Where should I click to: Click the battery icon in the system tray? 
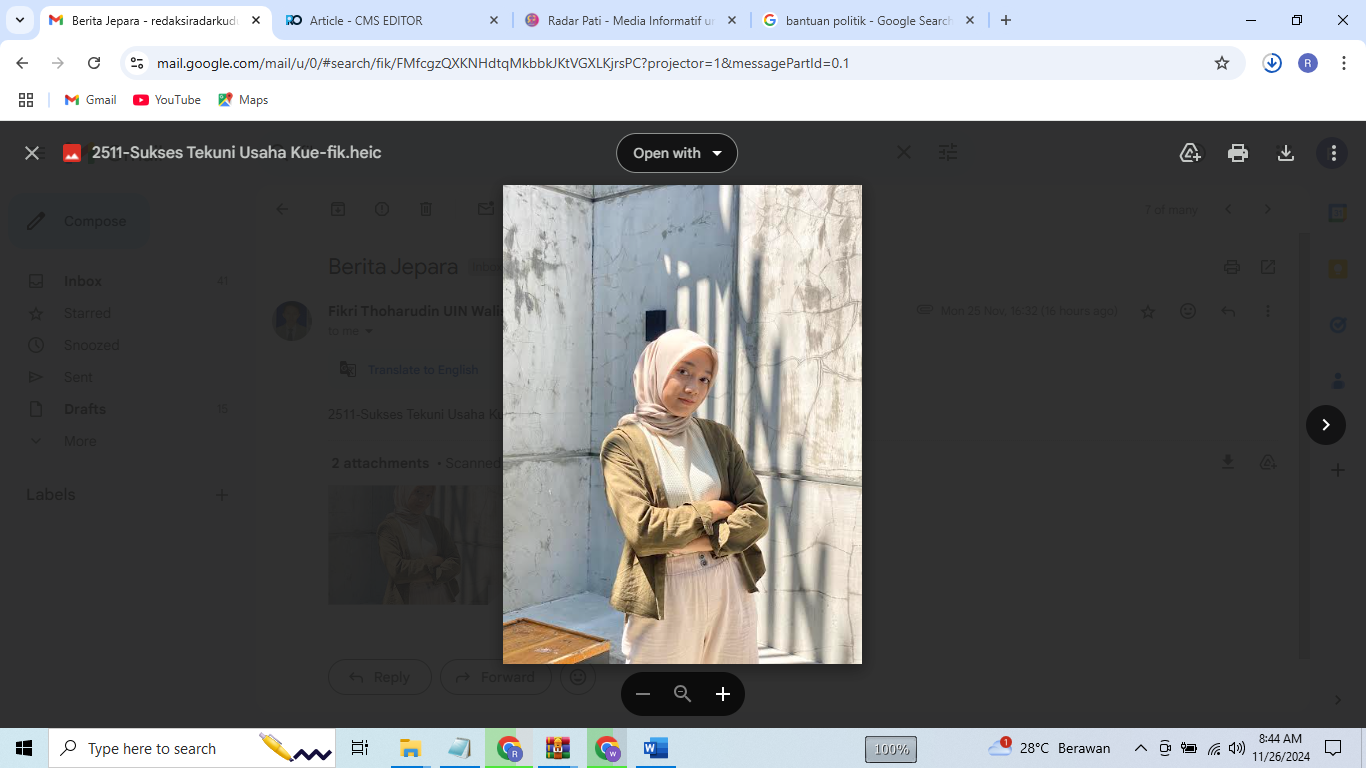point(1189,748)
